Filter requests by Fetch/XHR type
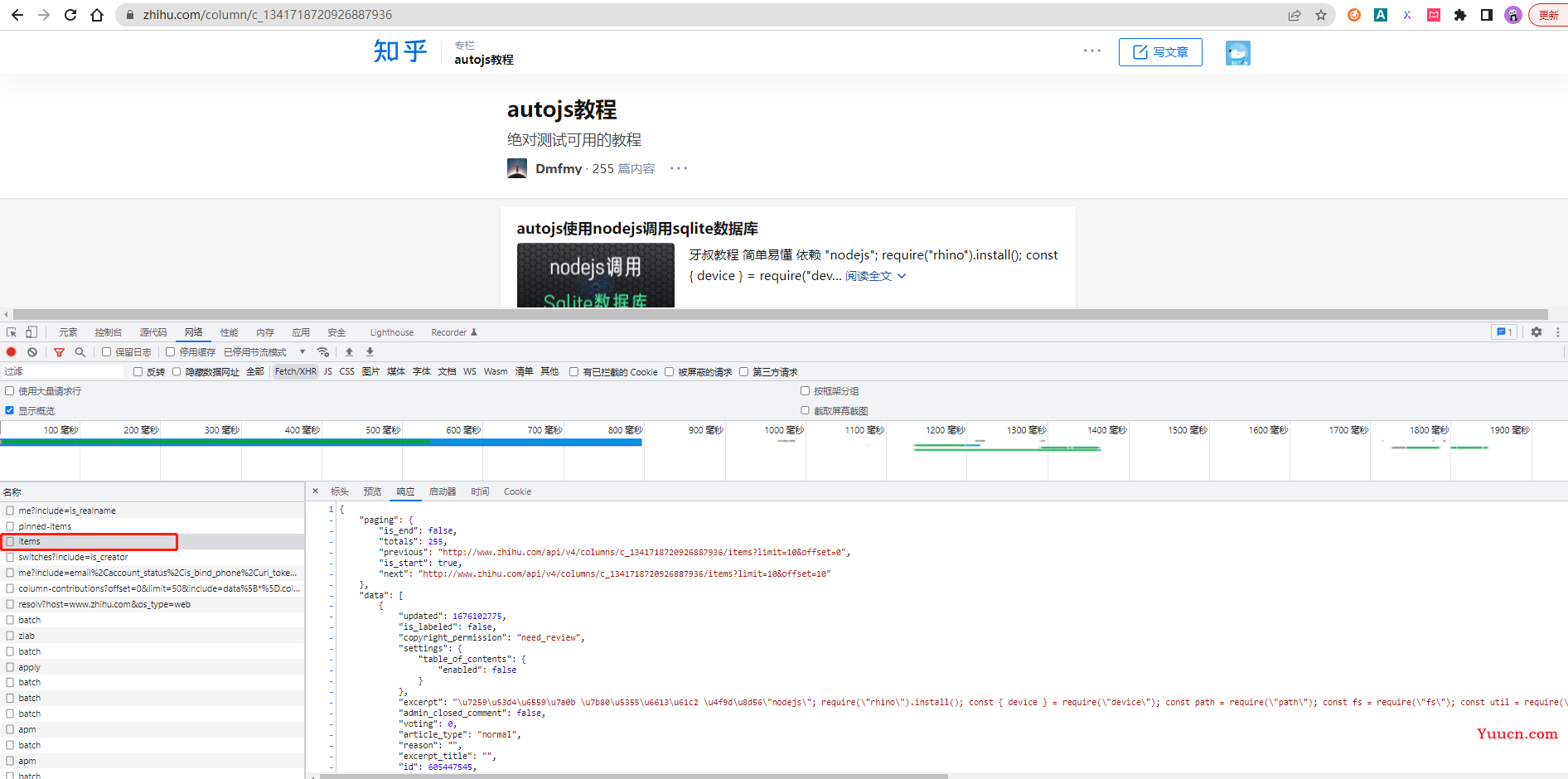The width and height of the screenshot is (1568, 779). click(x=295, y=372)
